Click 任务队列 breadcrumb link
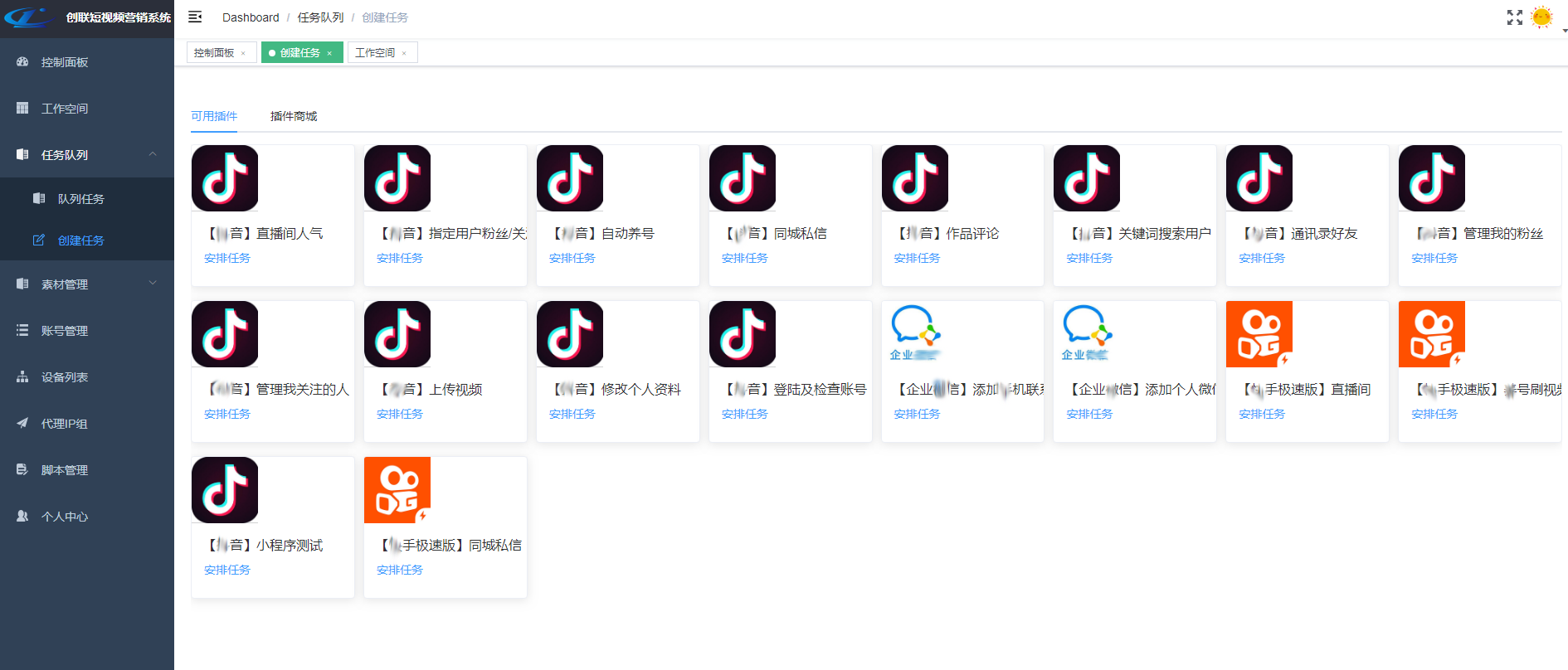 point(320,17)
